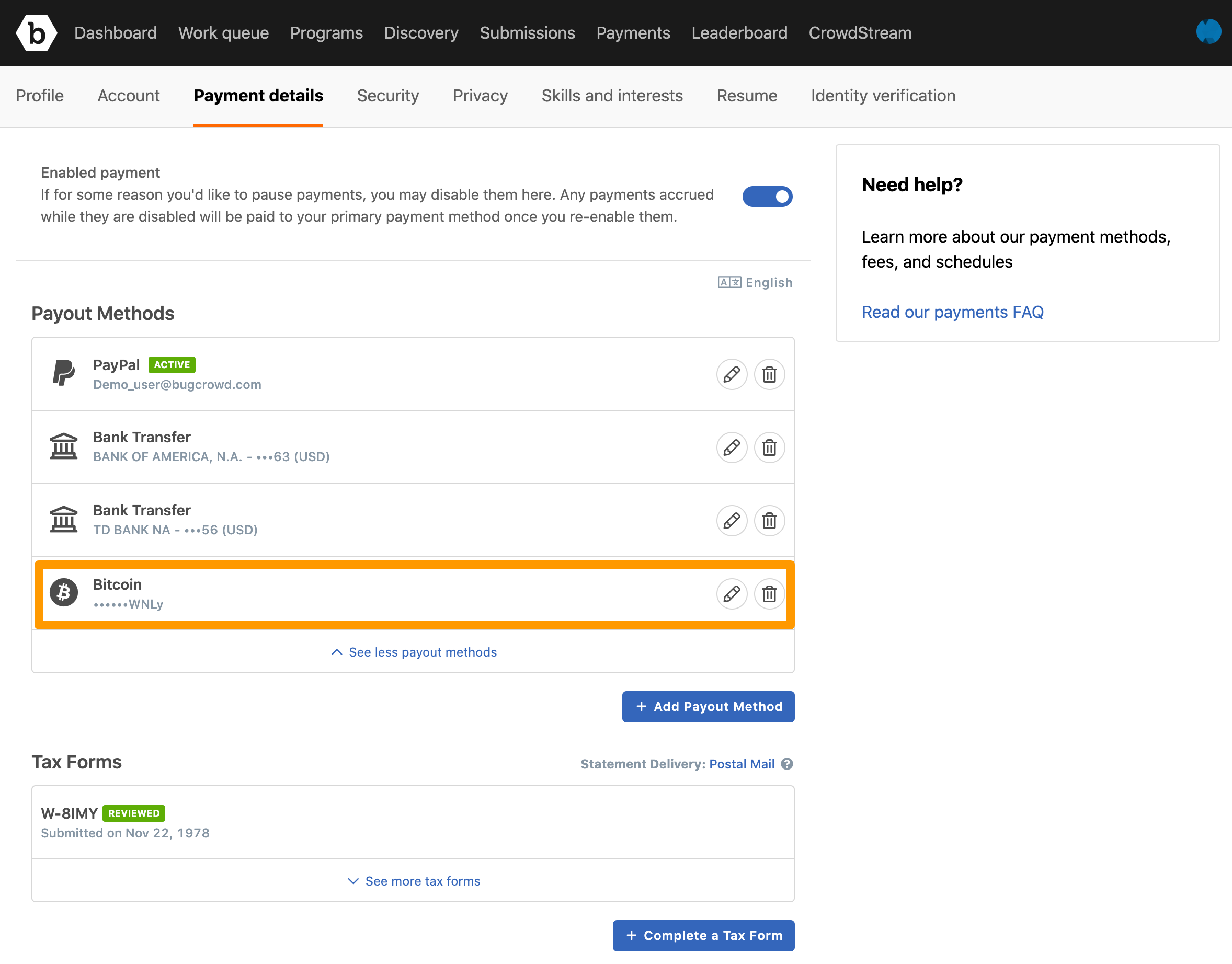Click the edit icon for Bank of America transfer
Image resolution: width=1232 pixels, height=964 pixels.
pos(731,447)
